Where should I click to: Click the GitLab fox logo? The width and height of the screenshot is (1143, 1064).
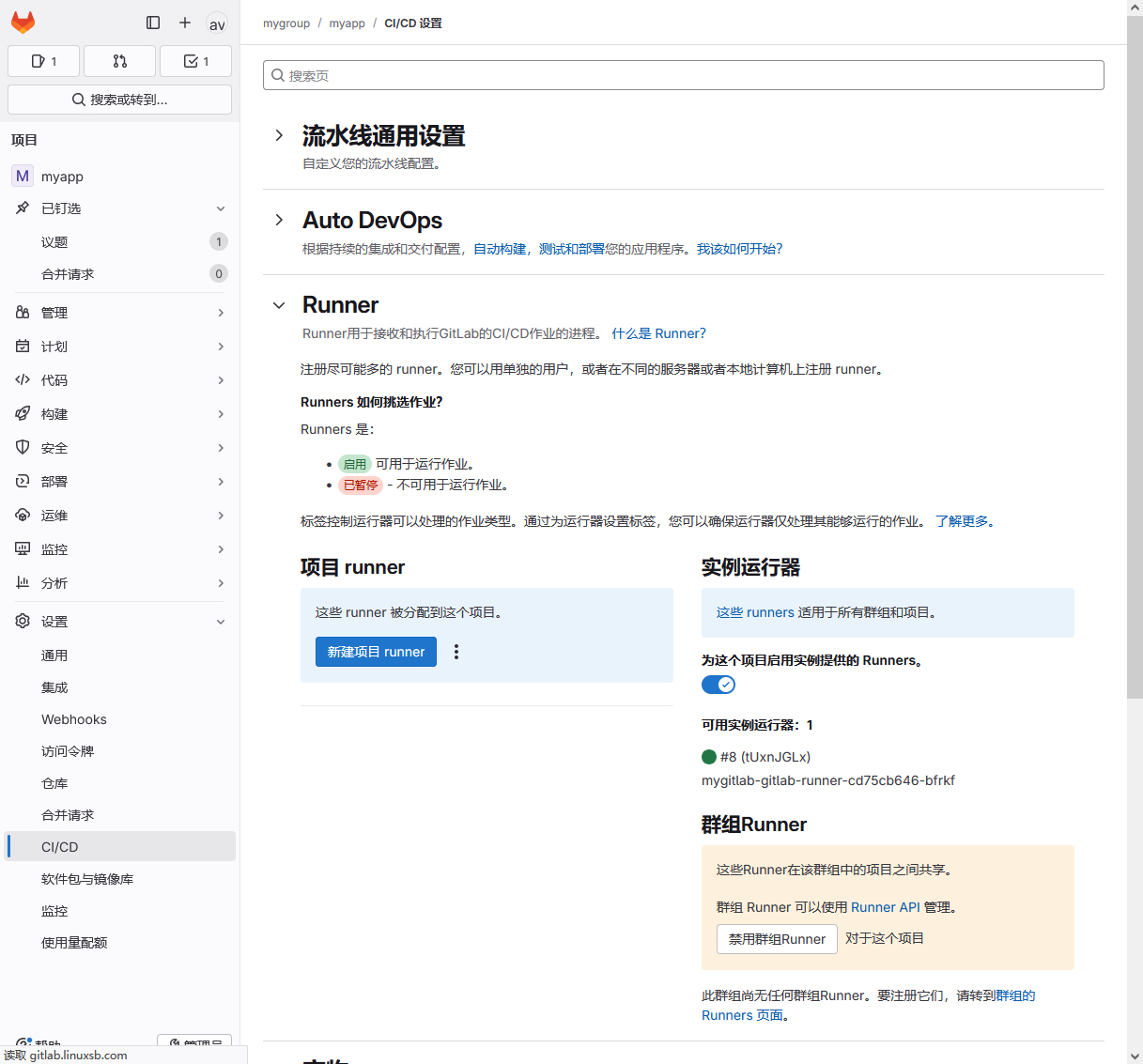tap(23, 23)
